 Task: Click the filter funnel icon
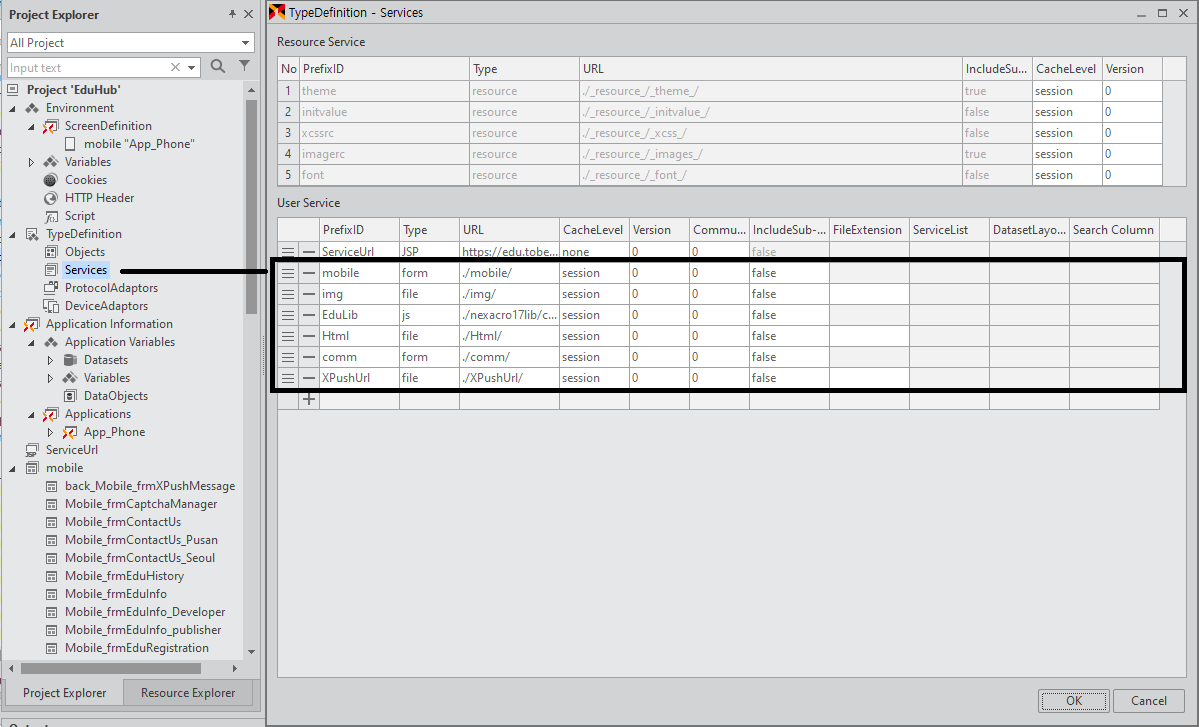[x=244, y=67]
